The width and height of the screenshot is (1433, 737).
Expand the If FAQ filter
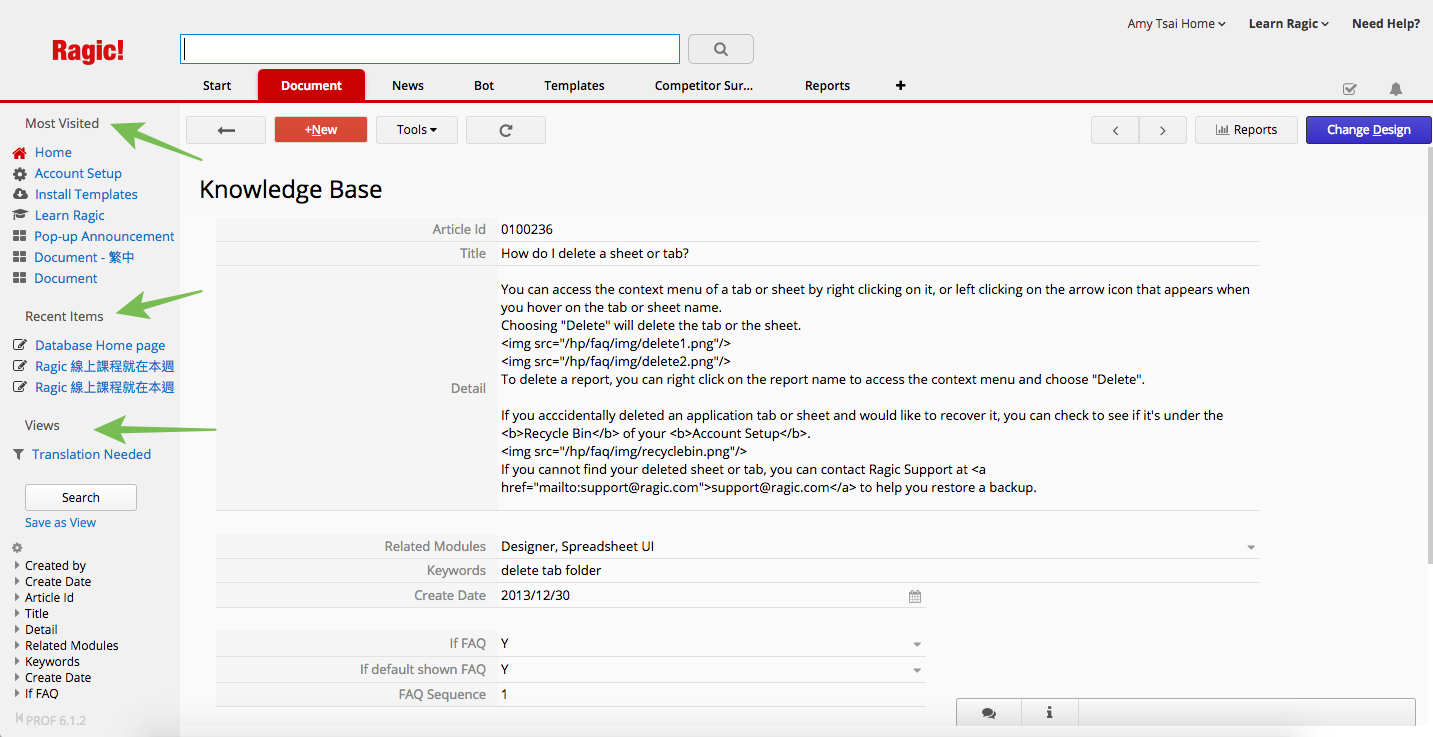pyautogui.click(x=18, y=693)
